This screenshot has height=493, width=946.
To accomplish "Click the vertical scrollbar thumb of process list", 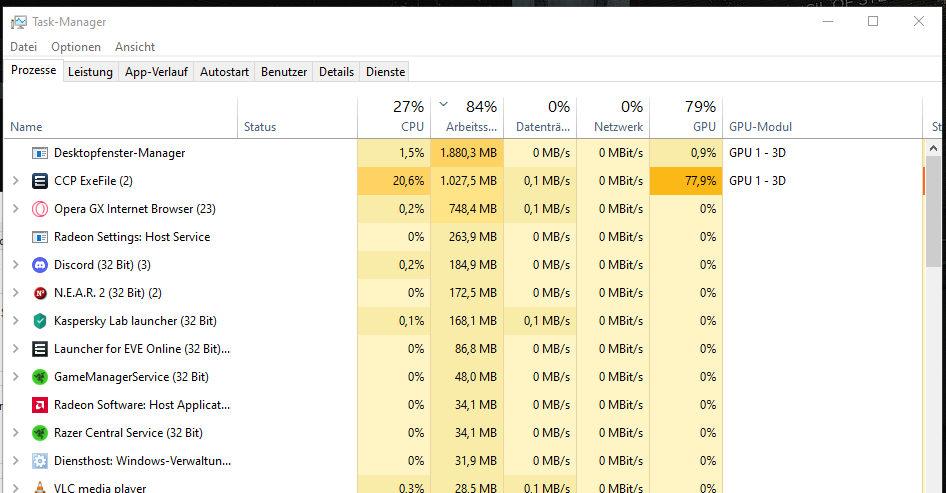I will point(933,211).
